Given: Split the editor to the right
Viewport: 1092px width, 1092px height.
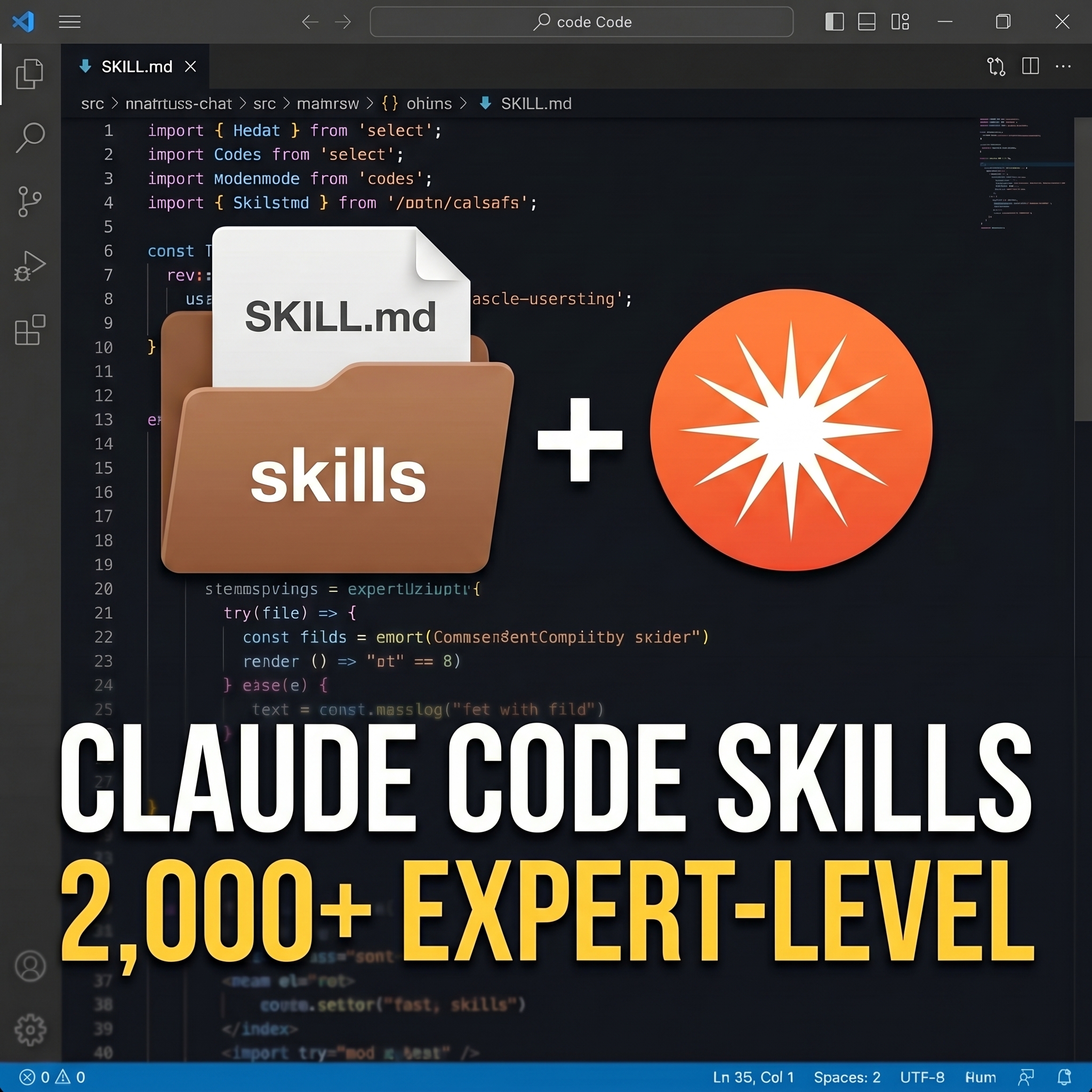Looking at the screenshot, I should tap(1030, 66).
